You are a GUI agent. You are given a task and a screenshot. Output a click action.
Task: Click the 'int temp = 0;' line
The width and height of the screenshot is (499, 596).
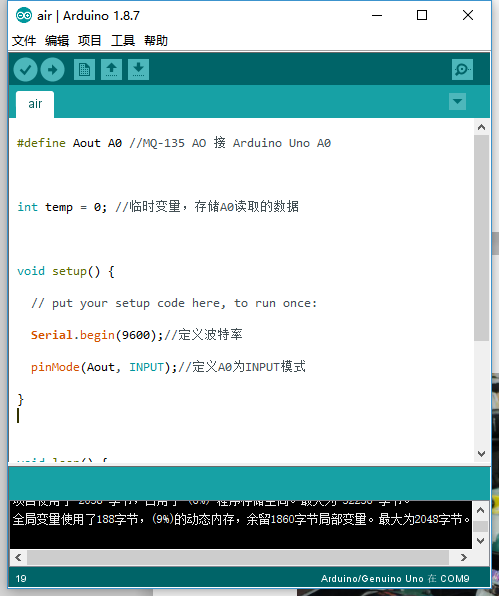coord(158,207)
